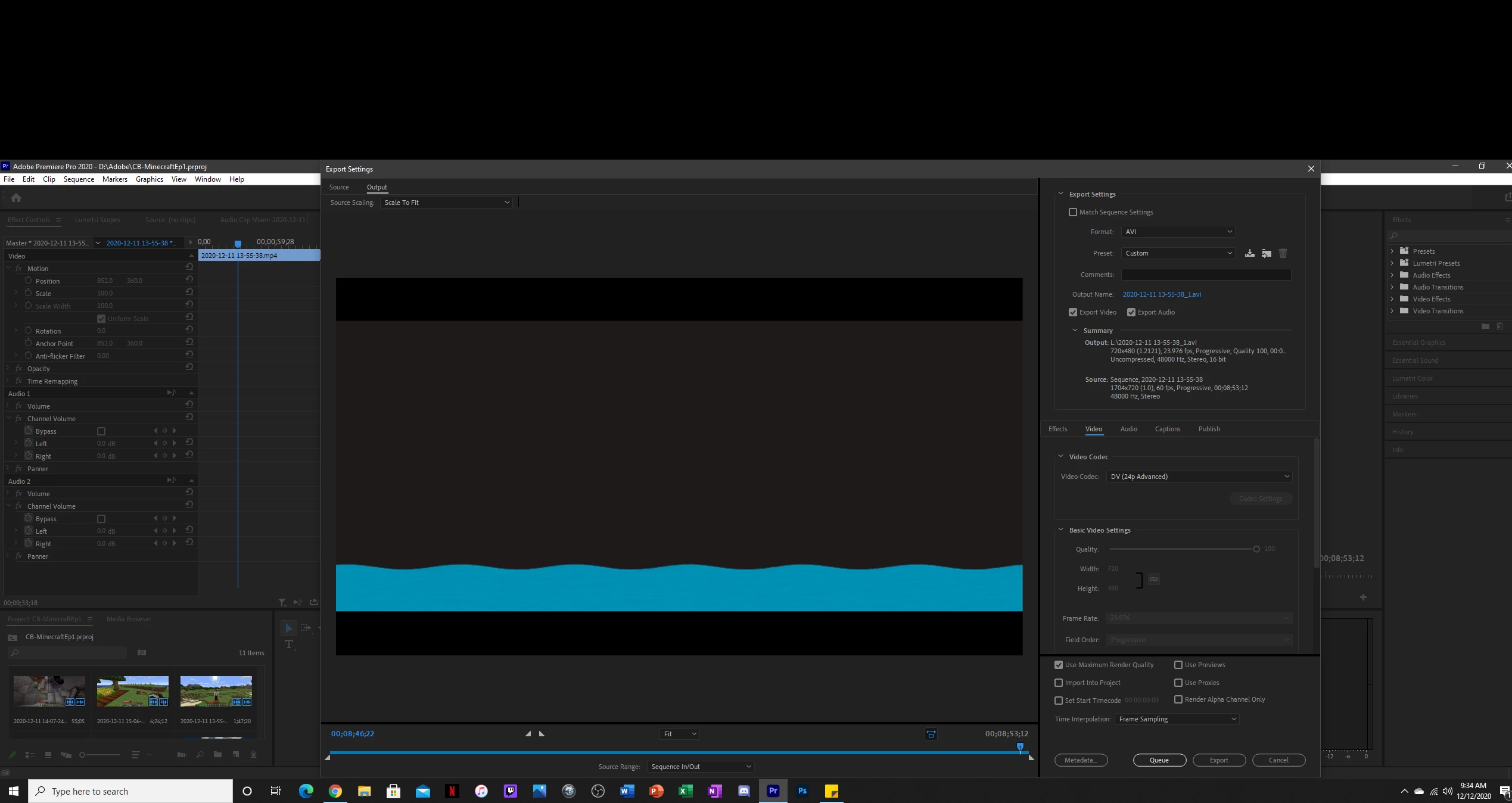
Task: Click the Comments input field
Action: [x=1206, y=275]
